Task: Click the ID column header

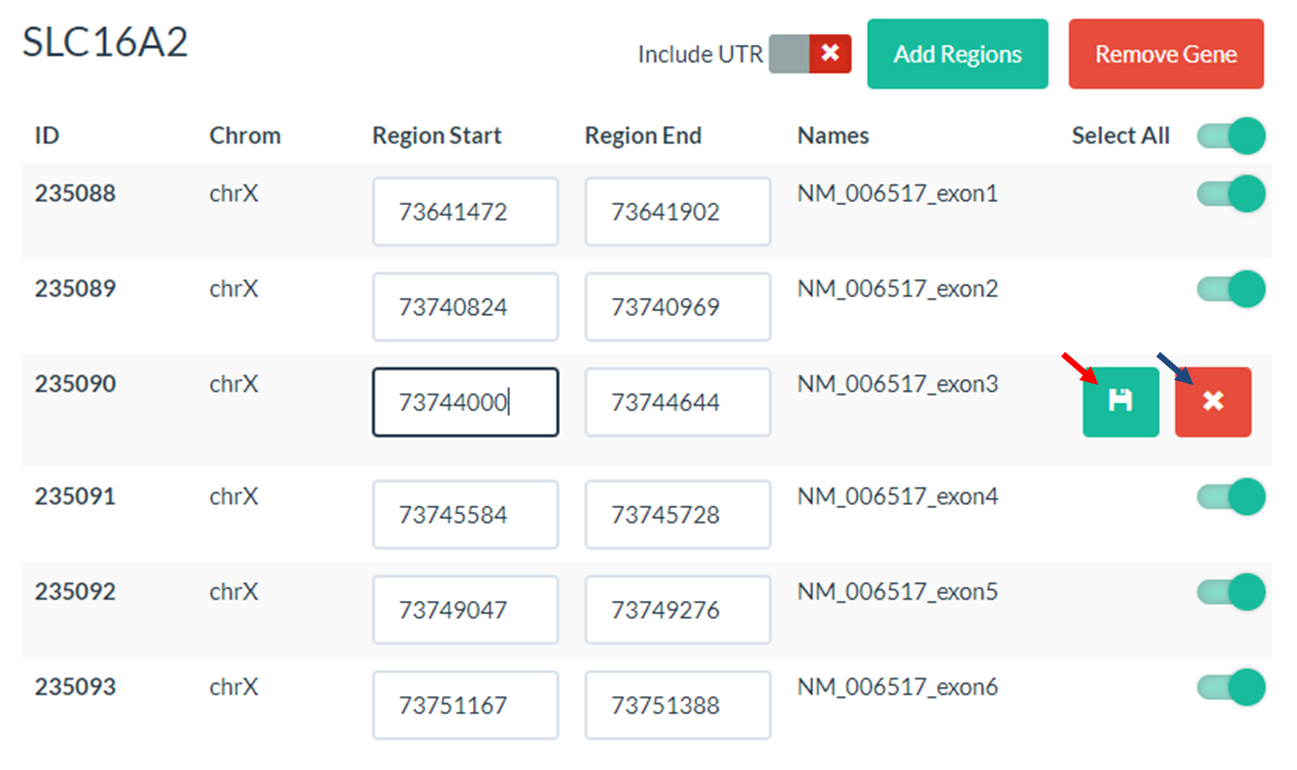Action: [46, 136]
